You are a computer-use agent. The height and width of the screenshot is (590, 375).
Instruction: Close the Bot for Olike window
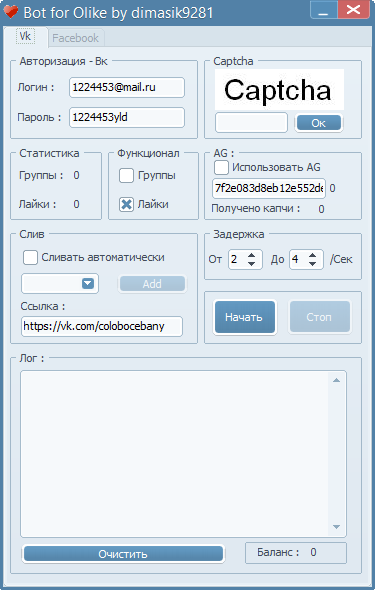pos(353,10)
